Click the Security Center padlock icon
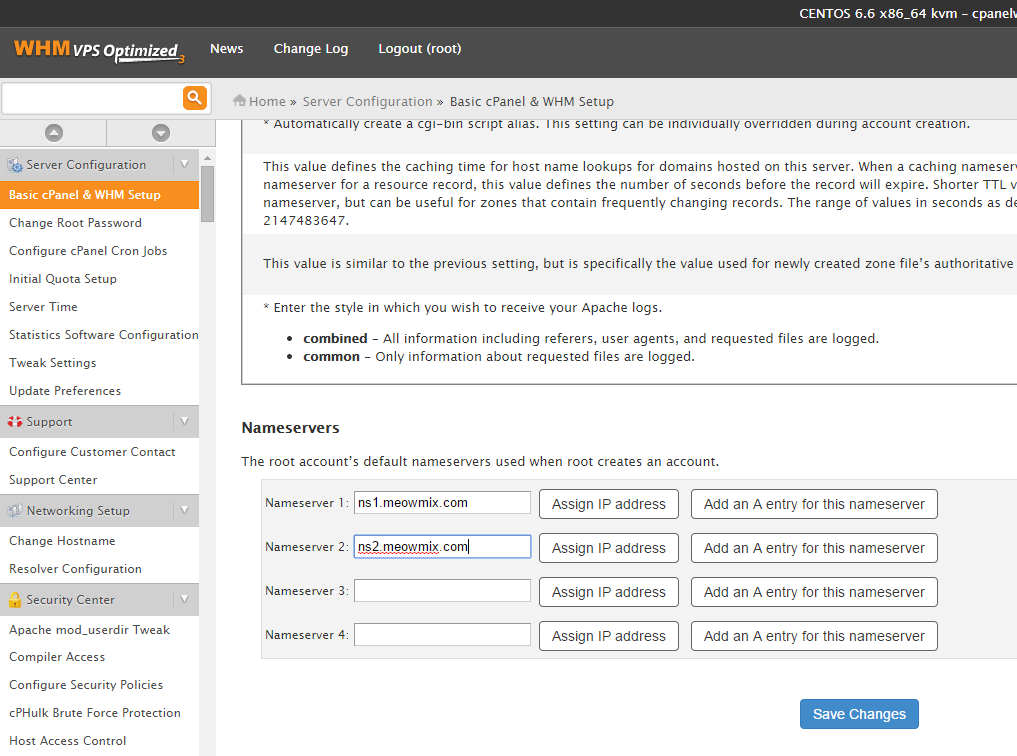 tap(15, 600)
